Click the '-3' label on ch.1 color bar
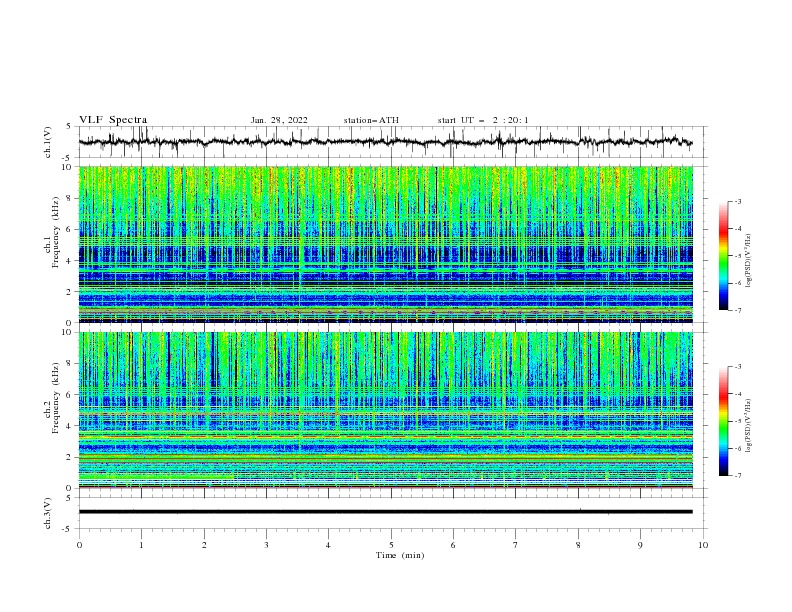 738,201
